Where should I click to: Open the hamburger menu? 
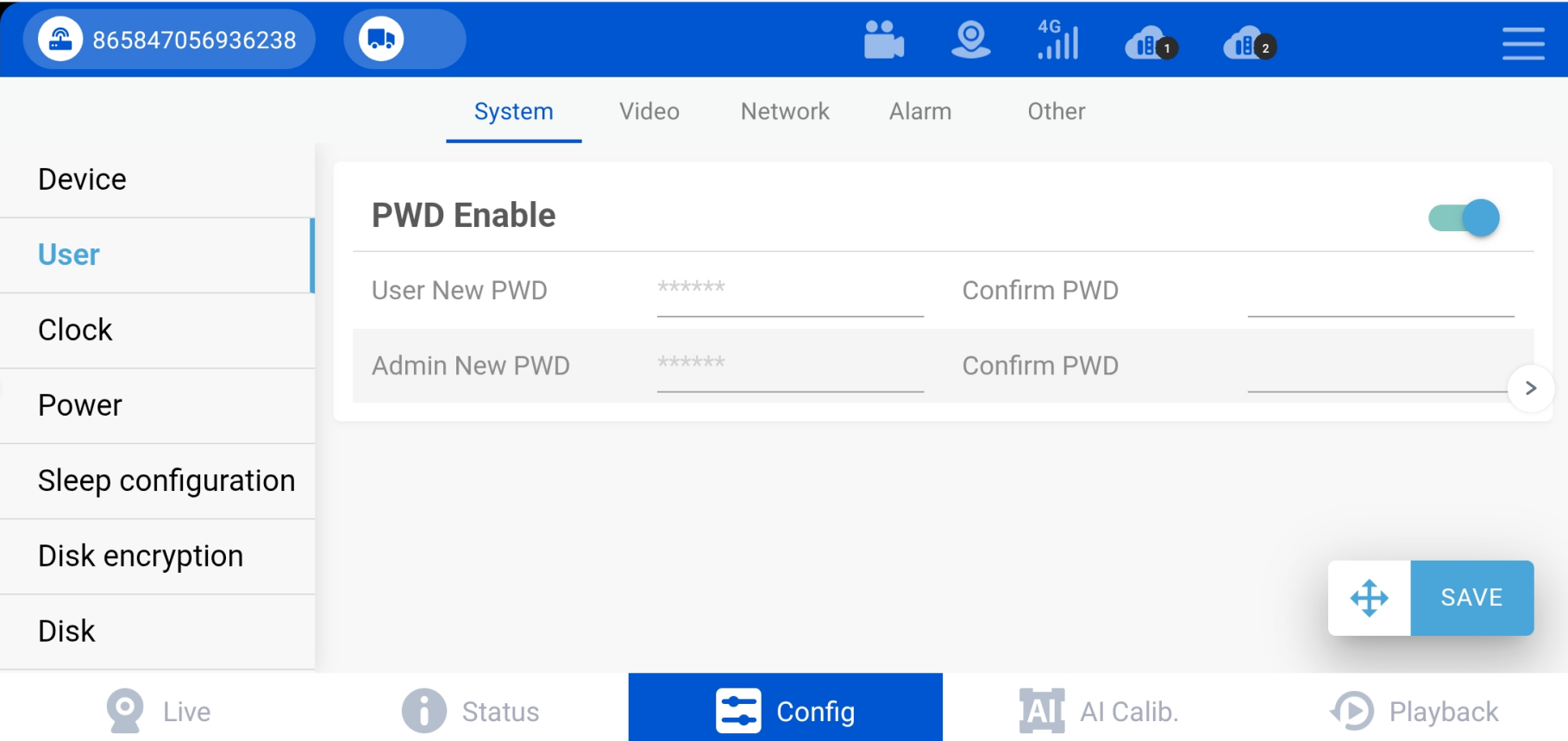pos(1523,43)
